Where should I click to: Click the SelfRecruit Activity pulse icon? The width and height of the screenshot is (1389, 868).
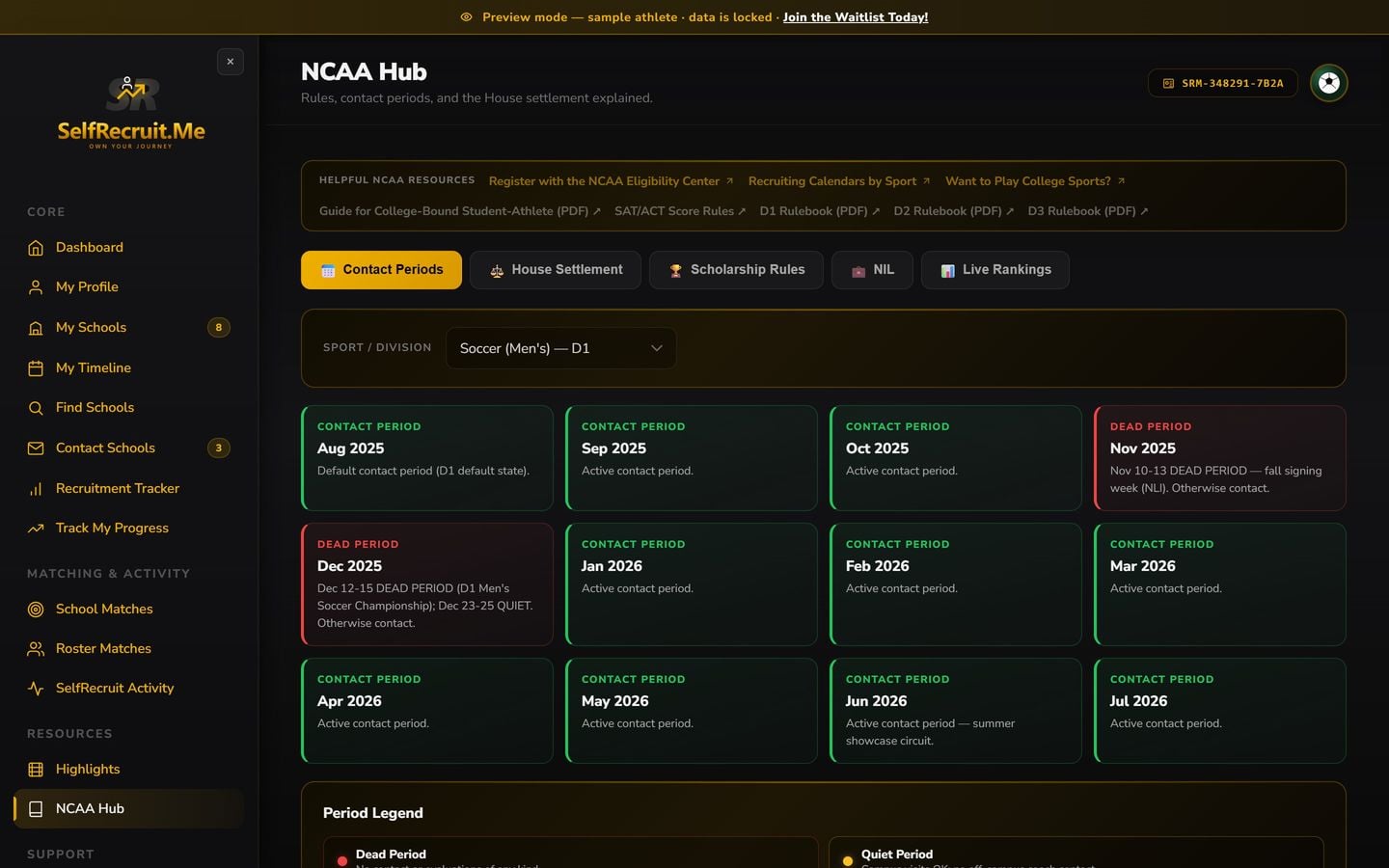coord(36,689)
